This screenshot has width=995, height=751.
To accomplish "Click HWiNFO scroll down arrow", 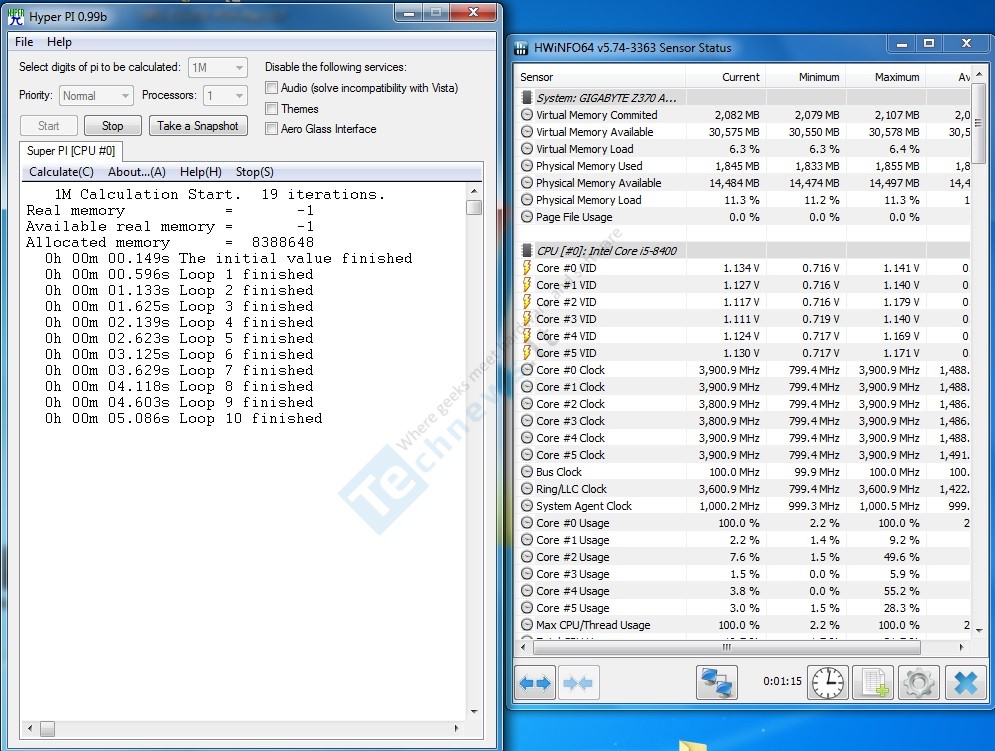I will [x=979, y=630].
